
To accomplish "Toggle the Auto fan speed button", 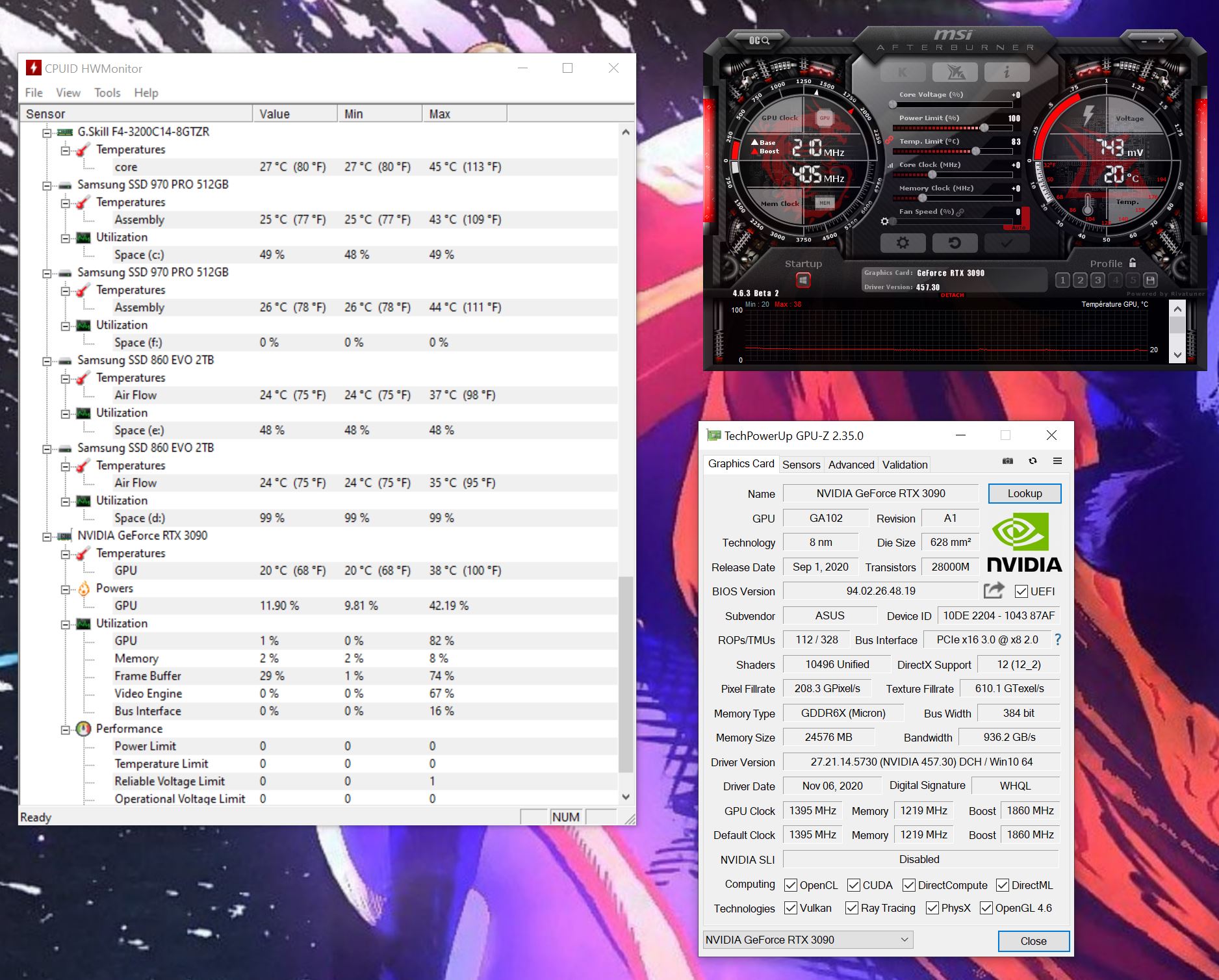I will pyautogui.click(x=1018, y=227).
